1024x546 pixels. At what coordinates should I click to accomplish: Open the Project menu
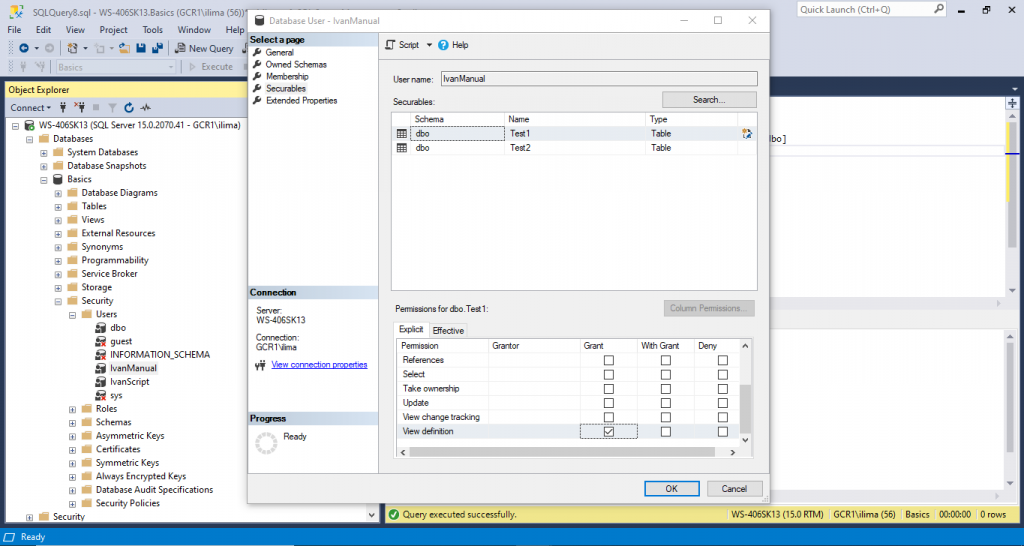[114, 29]
